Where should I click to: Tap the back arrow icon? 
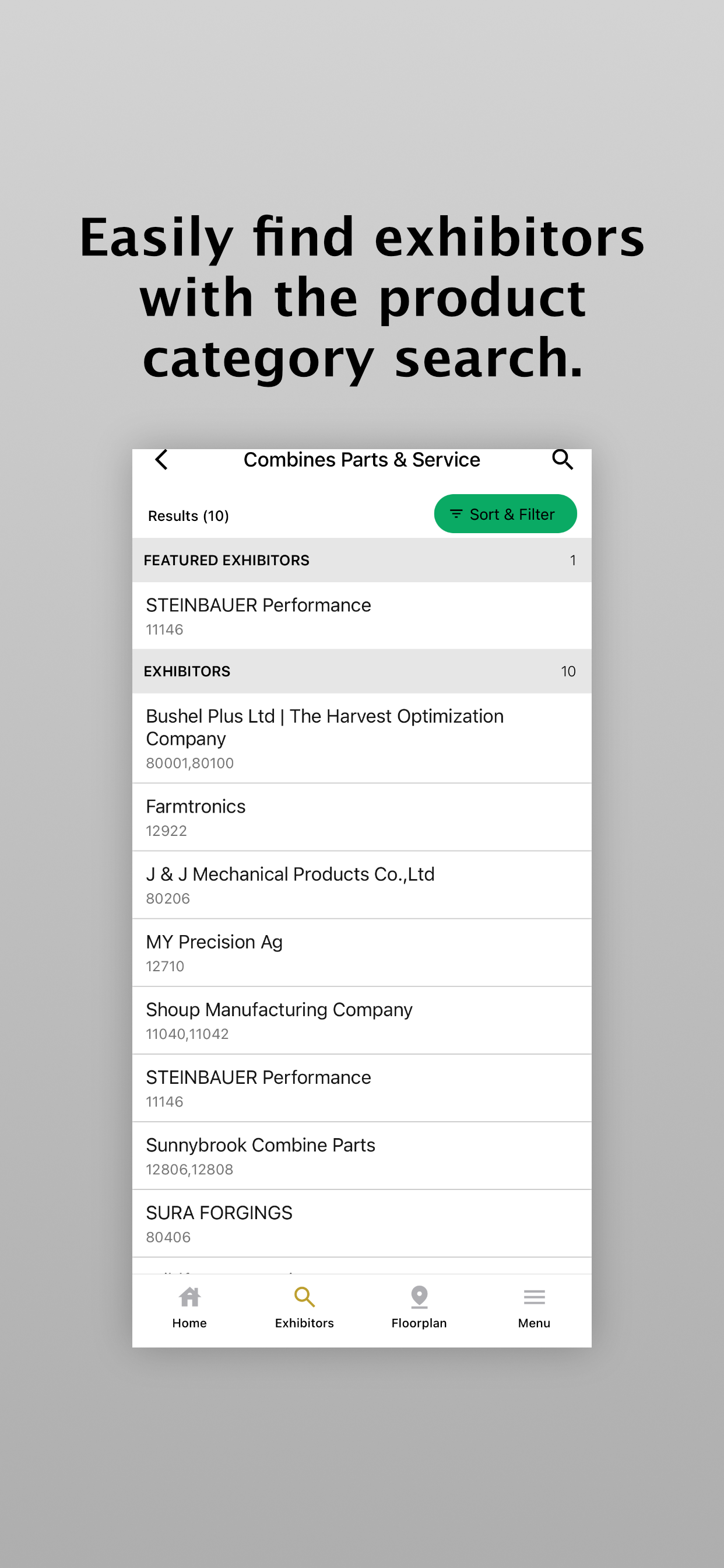161,460
